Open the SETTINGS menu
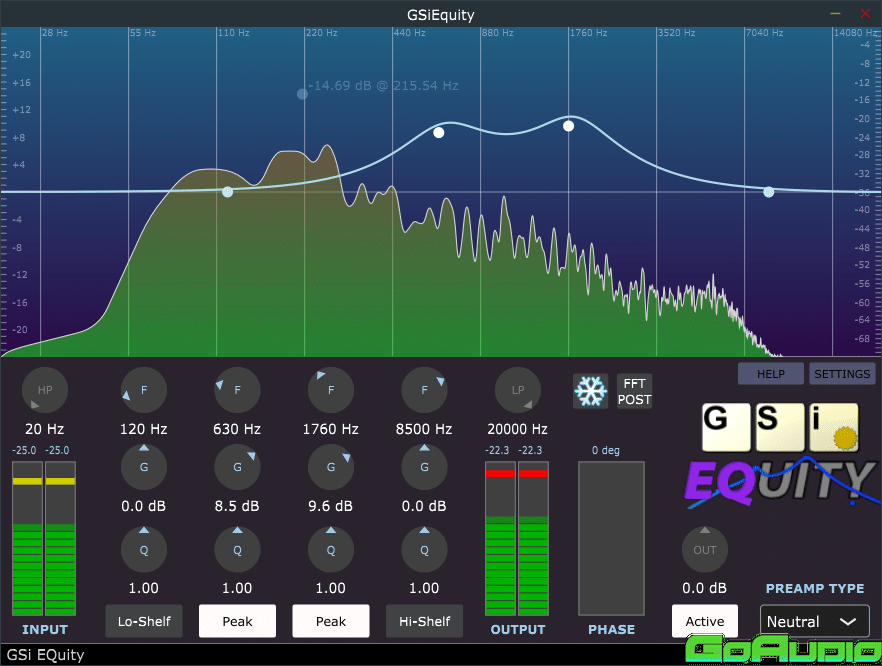Image resolution: width=882 pixels, height=666 pixels. point(842,374)
